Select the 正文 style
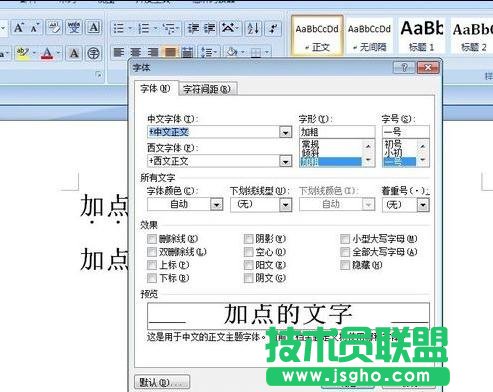Image resolution: width=493 pixels, height=392 pixels. (317, 36)
